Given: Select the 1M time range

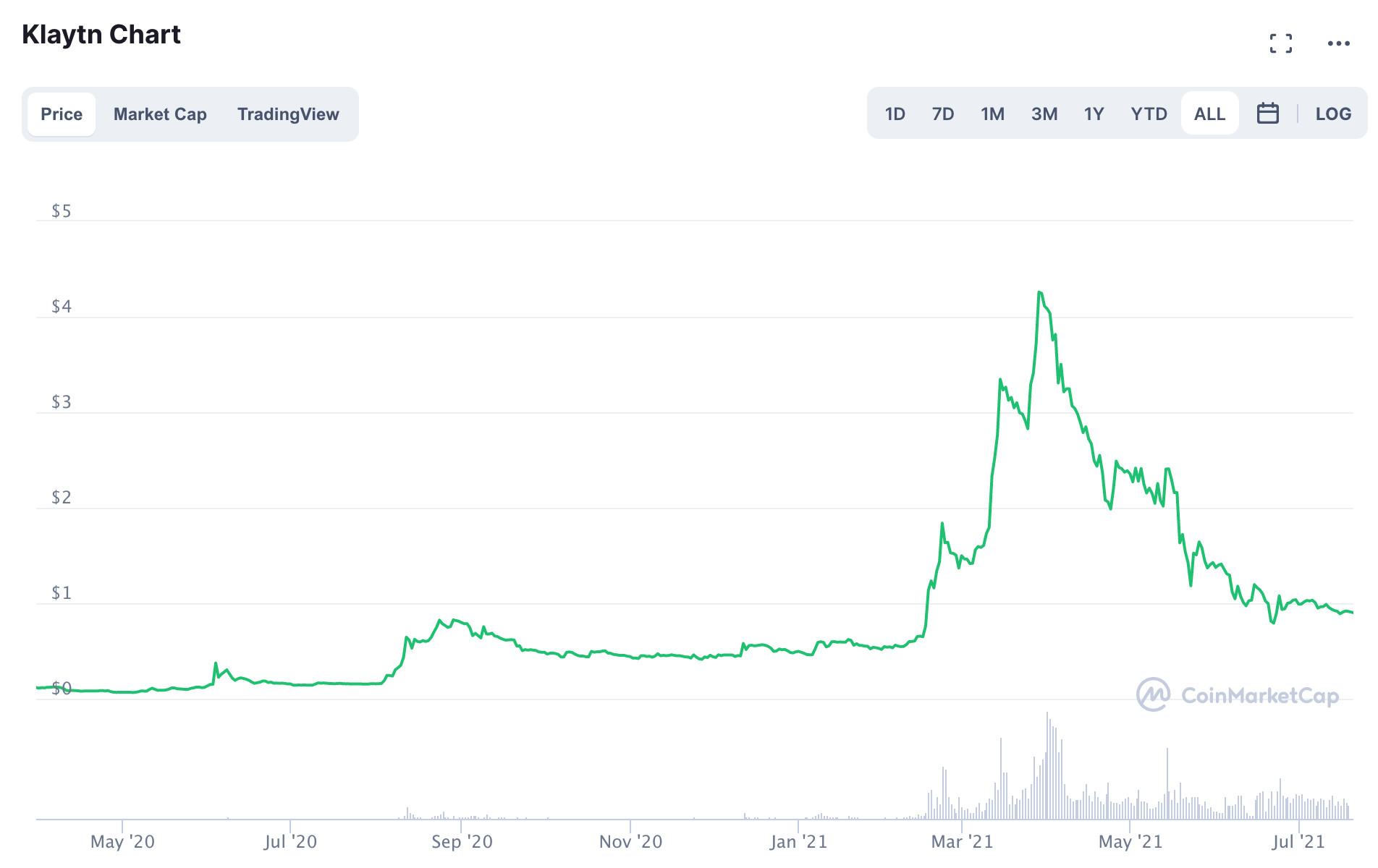Looking at the screenshot, I should 992,114.
